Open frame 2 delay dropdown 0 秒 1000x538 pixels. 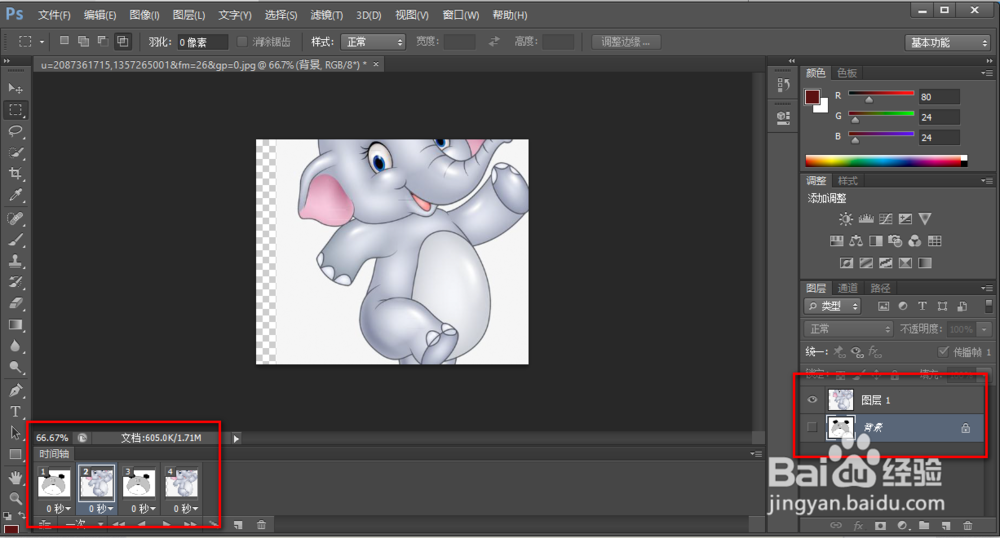point(101,509)
